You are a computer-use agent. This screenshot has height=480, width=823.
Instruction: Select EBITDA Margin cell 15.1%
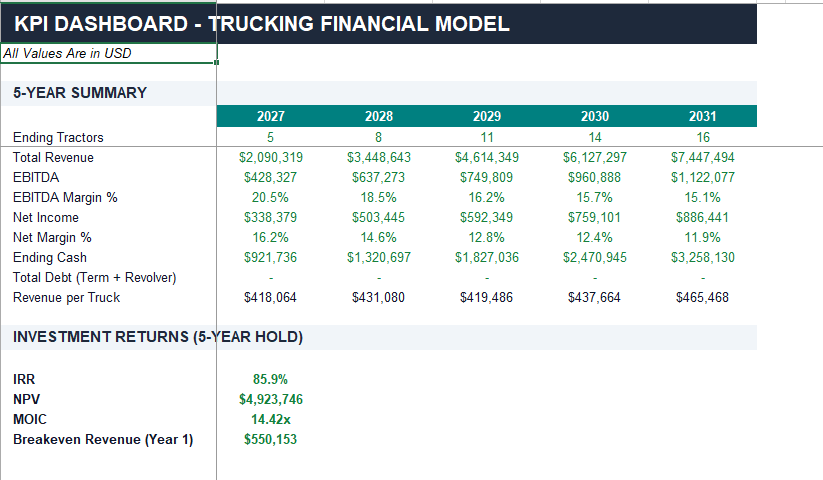point(703,197)
